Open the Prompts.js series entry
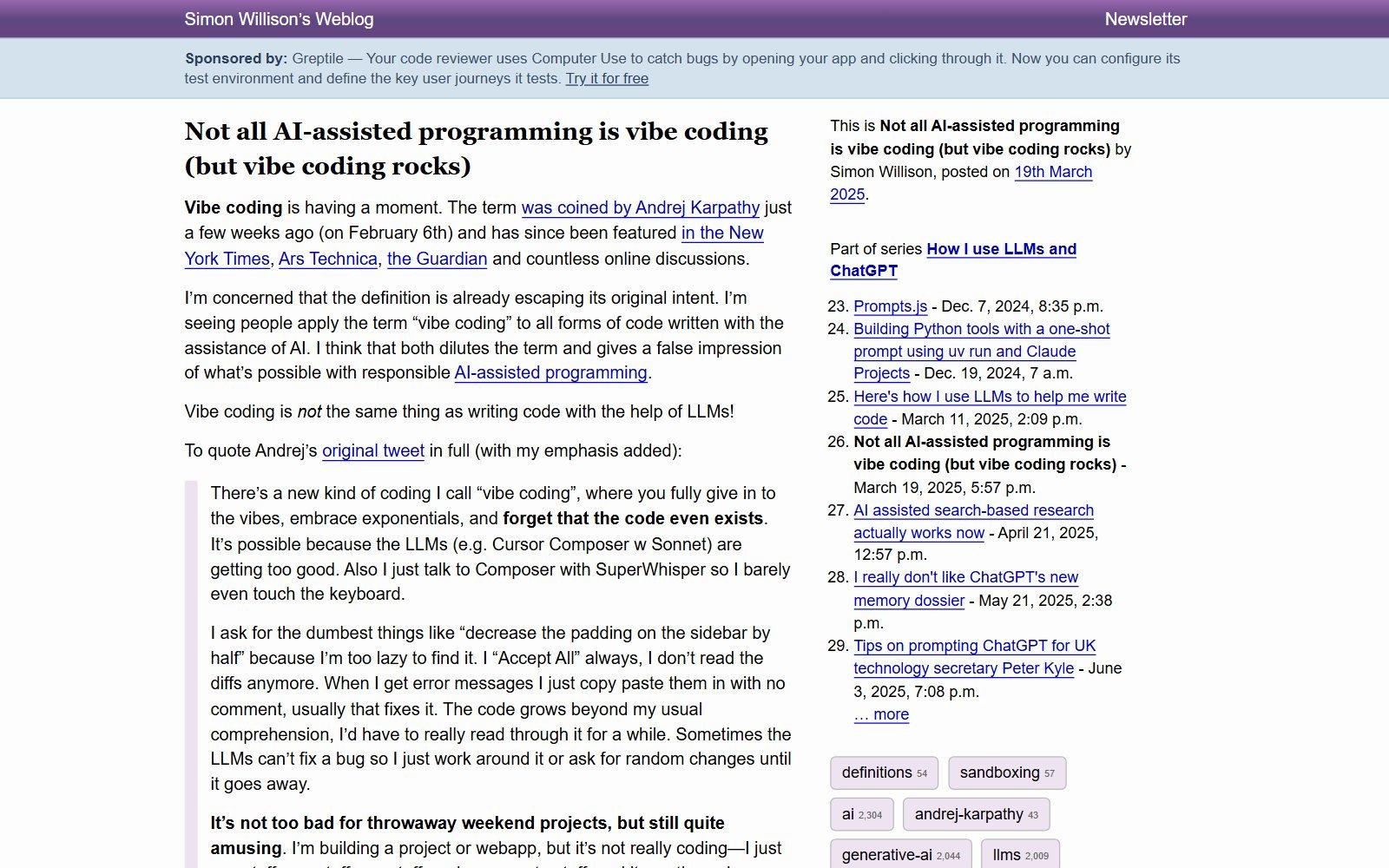The width and height of the screenshot is (1389, 868). [890, 306]
